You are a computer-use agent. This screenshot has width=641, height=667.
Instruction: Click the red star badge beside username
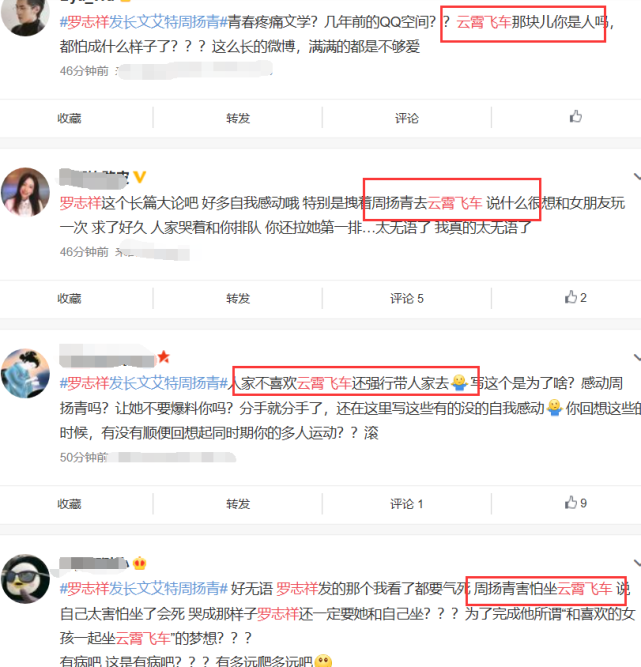click(x=164, y=357)
